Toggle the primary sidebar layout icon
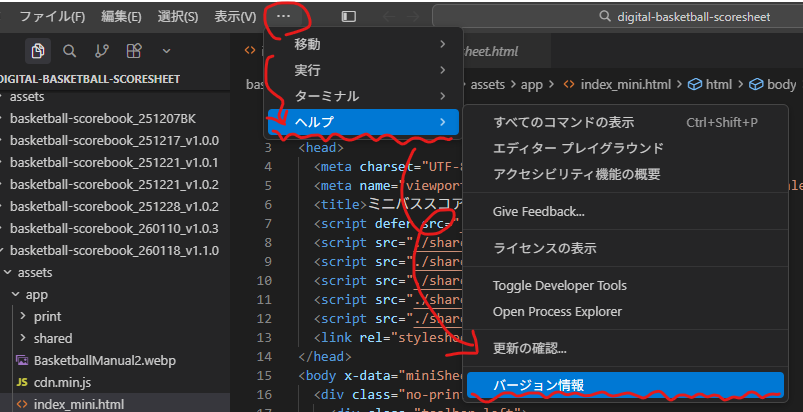803x412 pixels. point(349,17)
